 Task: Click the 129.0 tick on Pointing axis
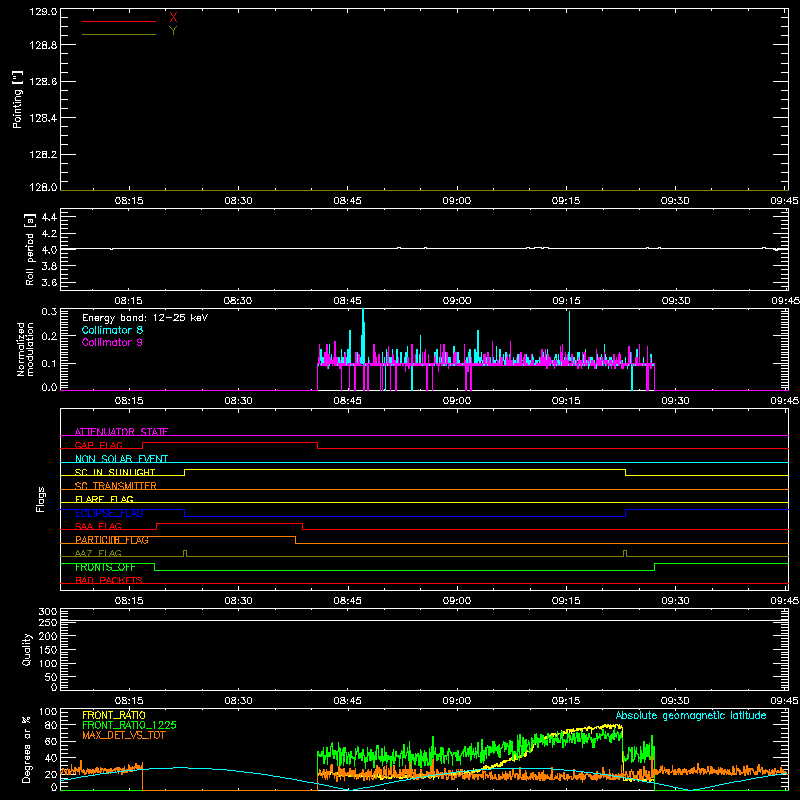coord(43,12)
